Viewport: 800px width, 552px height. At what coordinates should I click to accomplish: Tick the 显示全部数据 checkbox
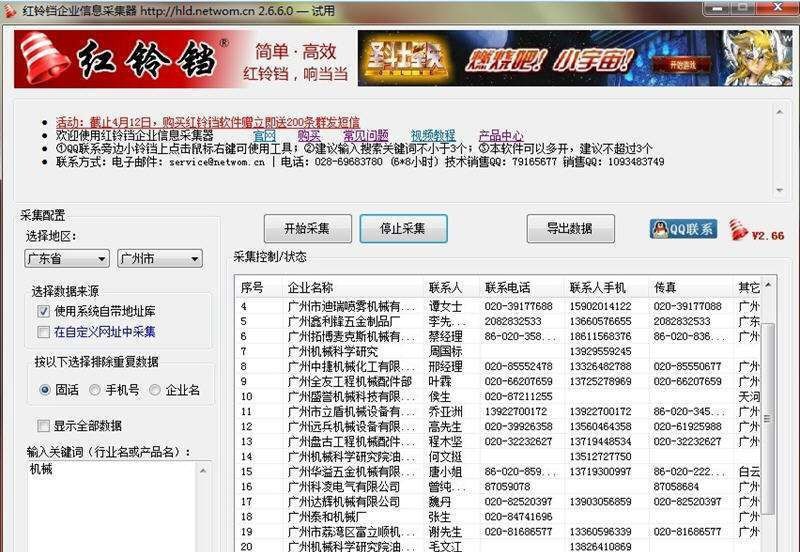pos(43,425)
